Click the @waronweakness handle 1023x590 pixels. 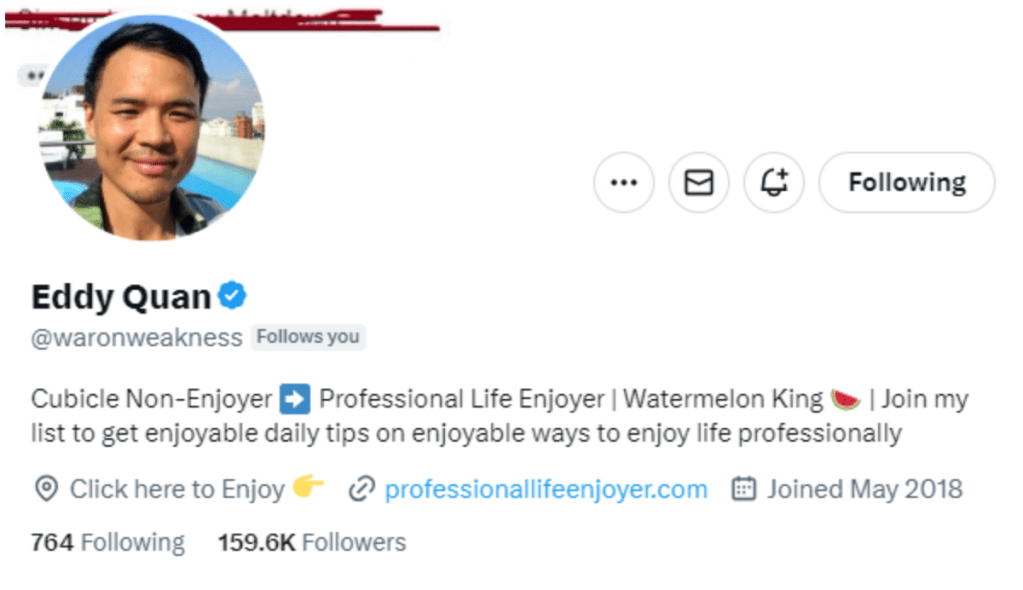[x=137, y=338]
